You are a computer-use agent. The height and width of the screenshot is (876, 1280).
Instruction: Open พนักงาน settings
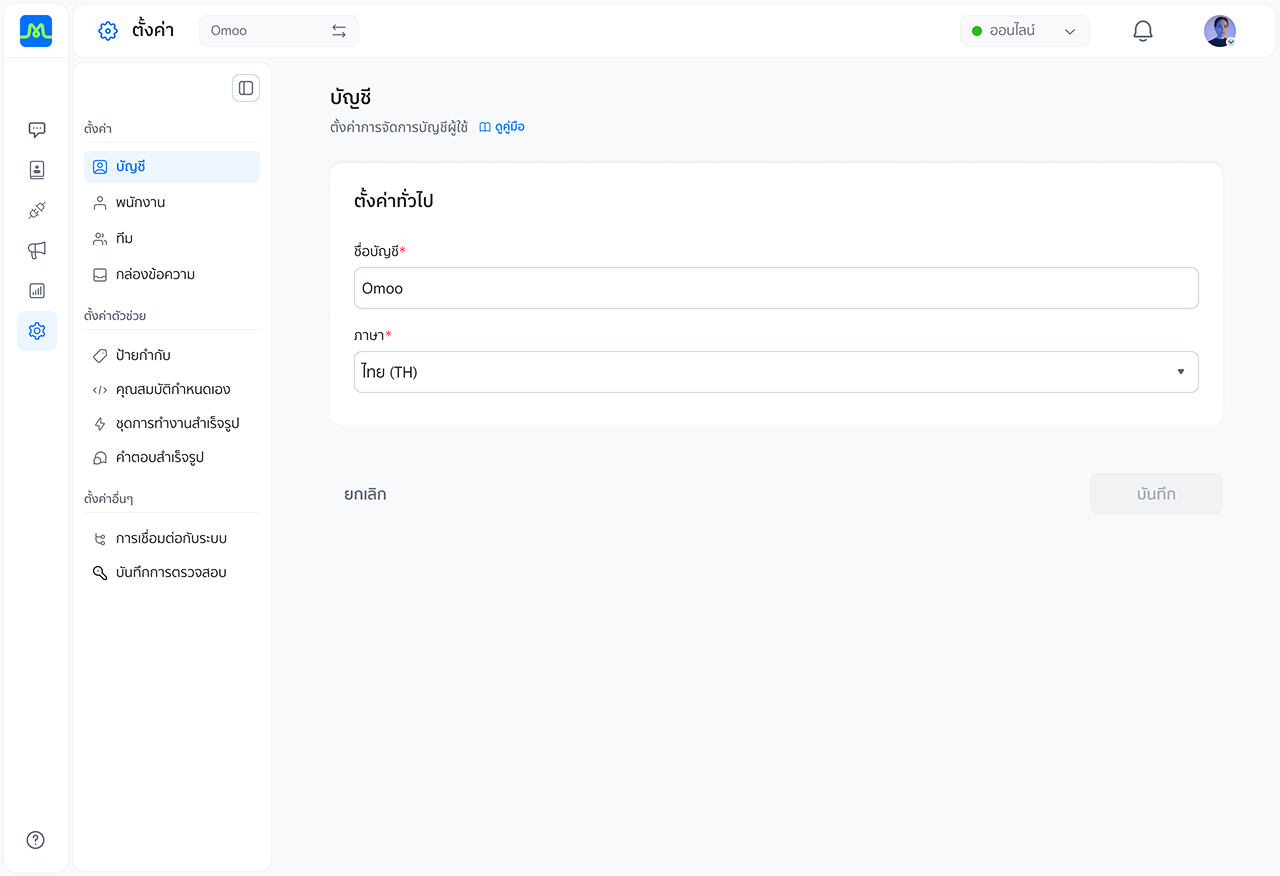[172, 203]
